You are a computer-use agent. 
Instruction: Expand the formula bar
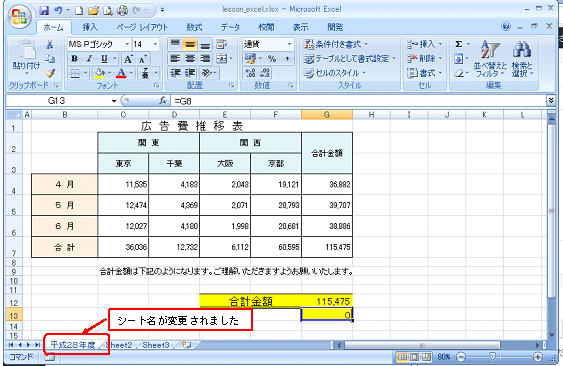[x=551, y=101]
